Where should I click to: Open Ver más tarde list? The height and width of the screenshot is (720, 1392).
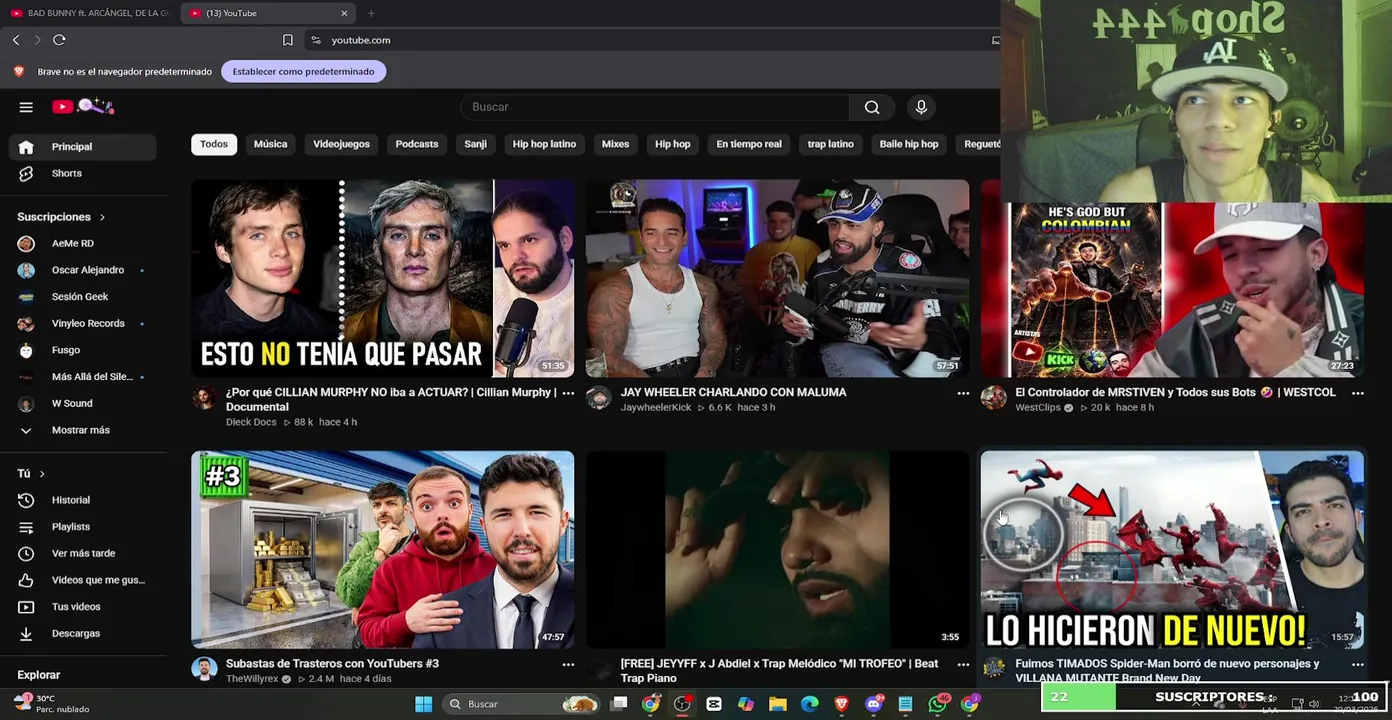click(x=83, y=553)
